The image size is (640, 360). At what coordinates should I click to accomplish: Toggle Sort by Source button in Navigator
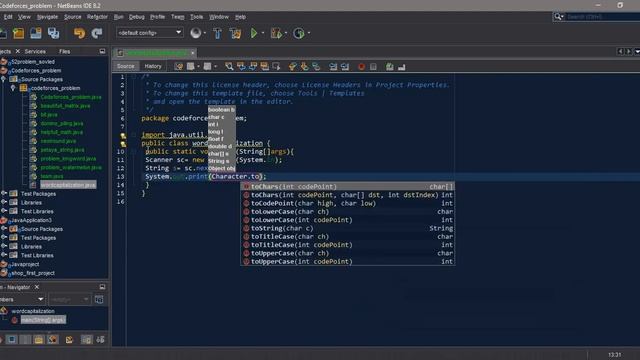(x=100, y=339)
